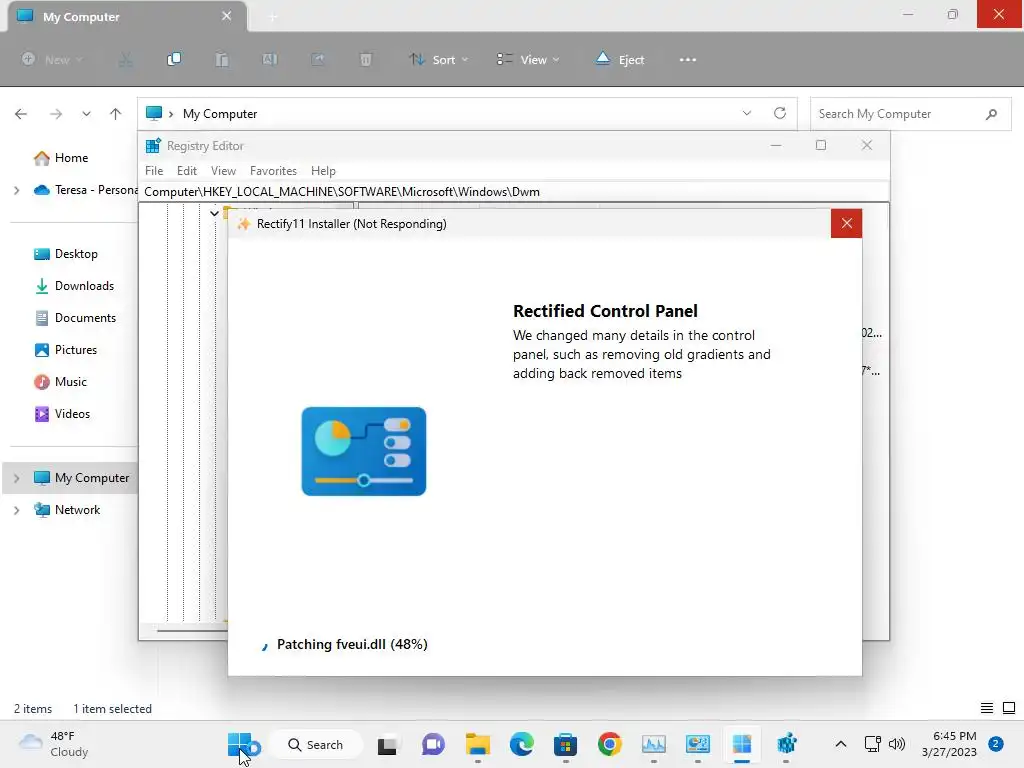Viewport: 1024px width, 768px height.
Task: Open the weather widget showing 48°F Cloudy
Action: [53, 744]
